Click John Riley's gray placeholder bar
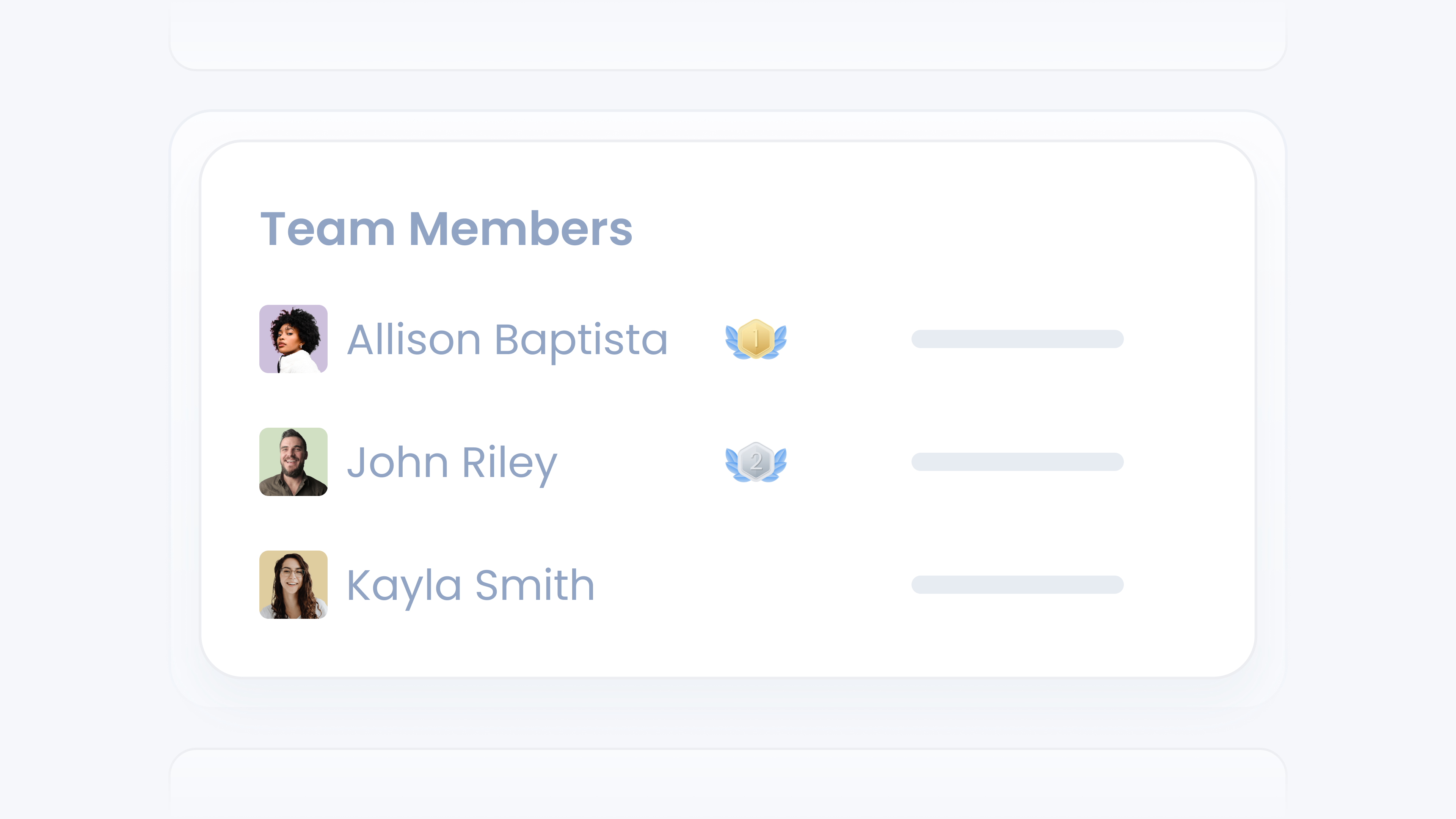 click(1017, 462)
